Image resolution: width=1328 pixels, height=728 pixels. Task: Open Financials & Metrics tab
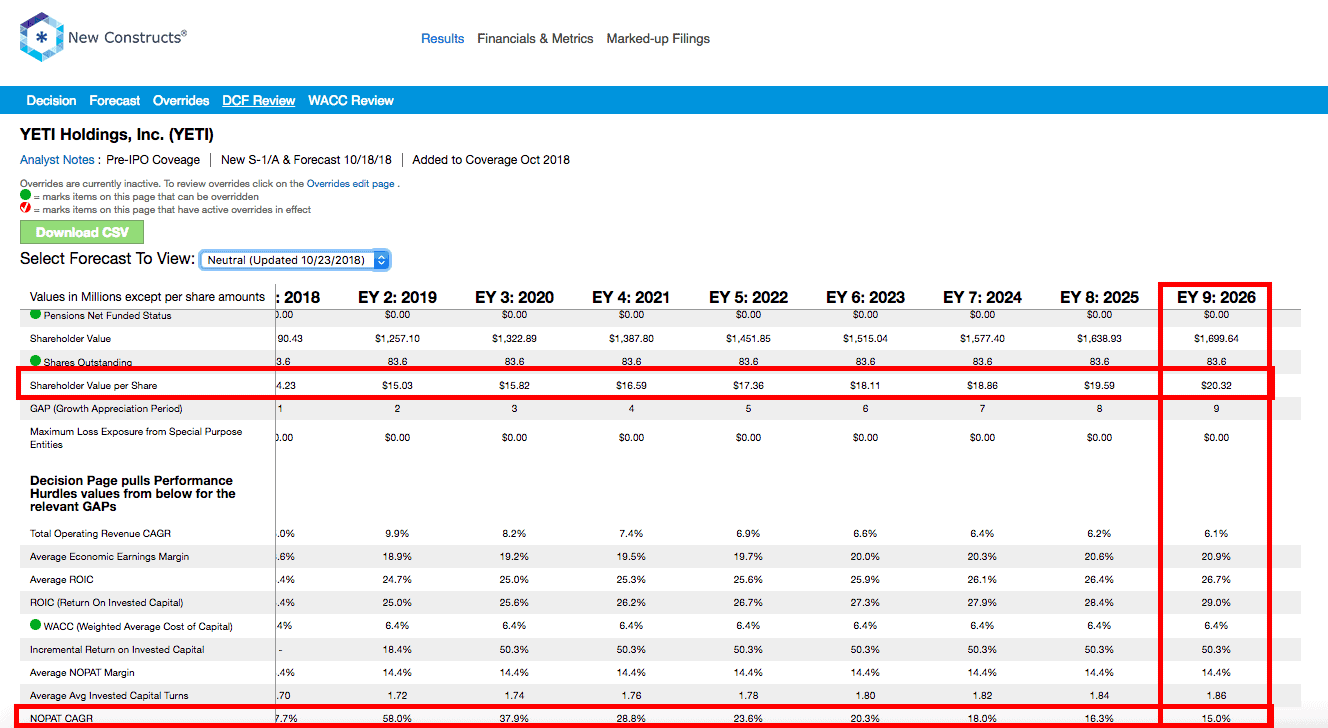coord(535,39)
